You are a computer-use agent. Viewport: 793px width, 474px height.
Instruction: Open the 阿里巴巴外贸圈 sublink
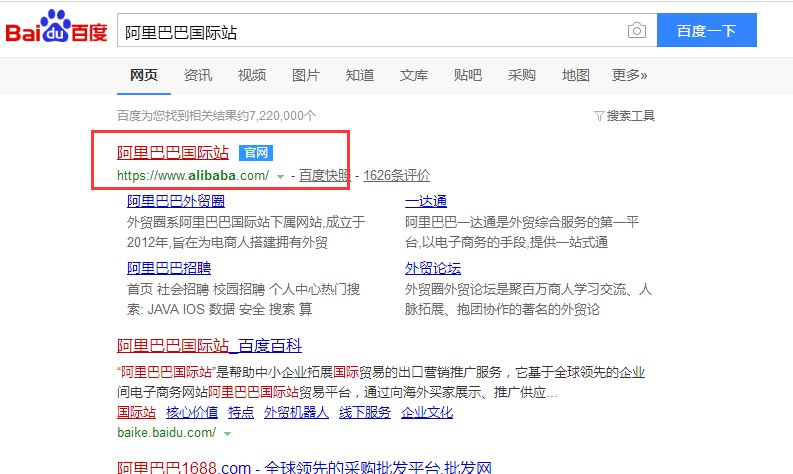coord(176,201)
